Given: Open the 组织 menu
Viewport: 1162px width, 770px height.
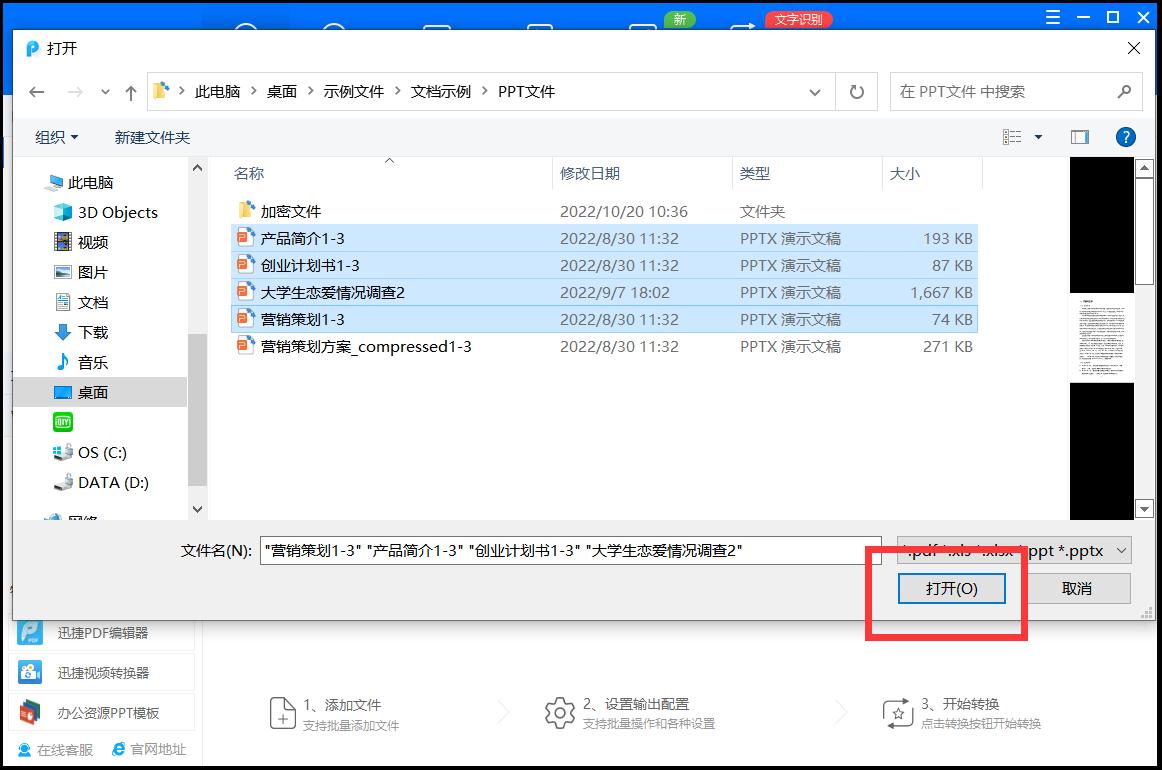Looking at the screenshot, I should [x=53, y=137].
